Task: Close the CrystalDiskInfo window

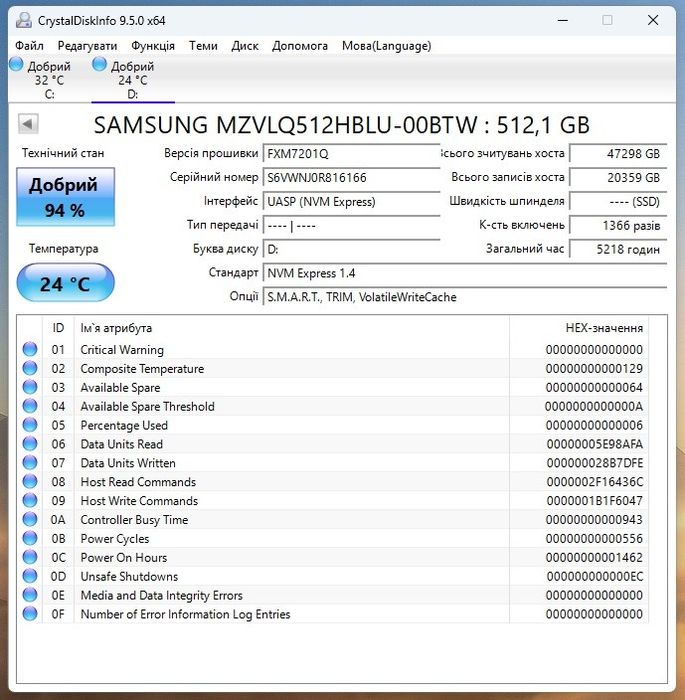Action: tap(653, 20)
